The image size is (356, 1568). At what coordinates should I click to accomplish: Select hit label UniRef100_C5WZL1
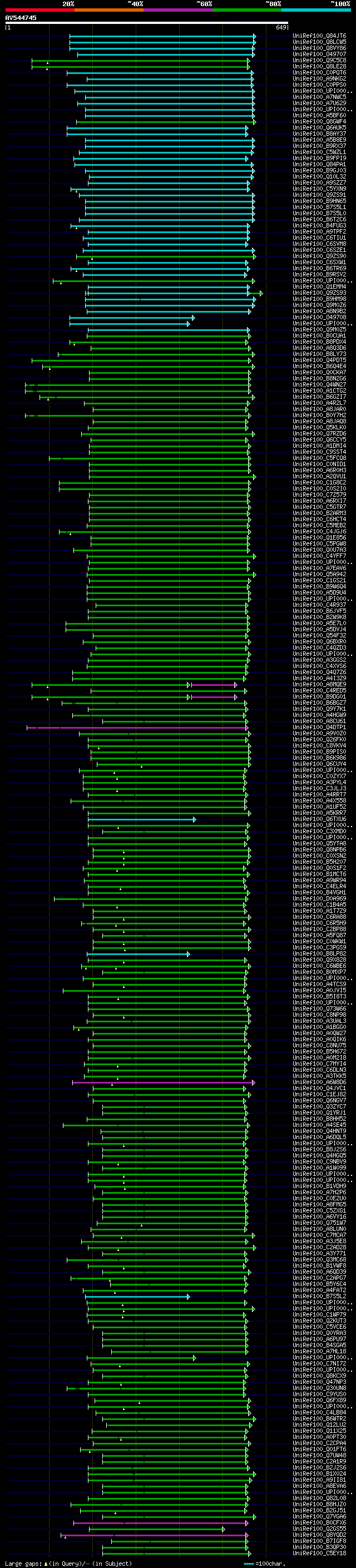(x=319, y=152)
